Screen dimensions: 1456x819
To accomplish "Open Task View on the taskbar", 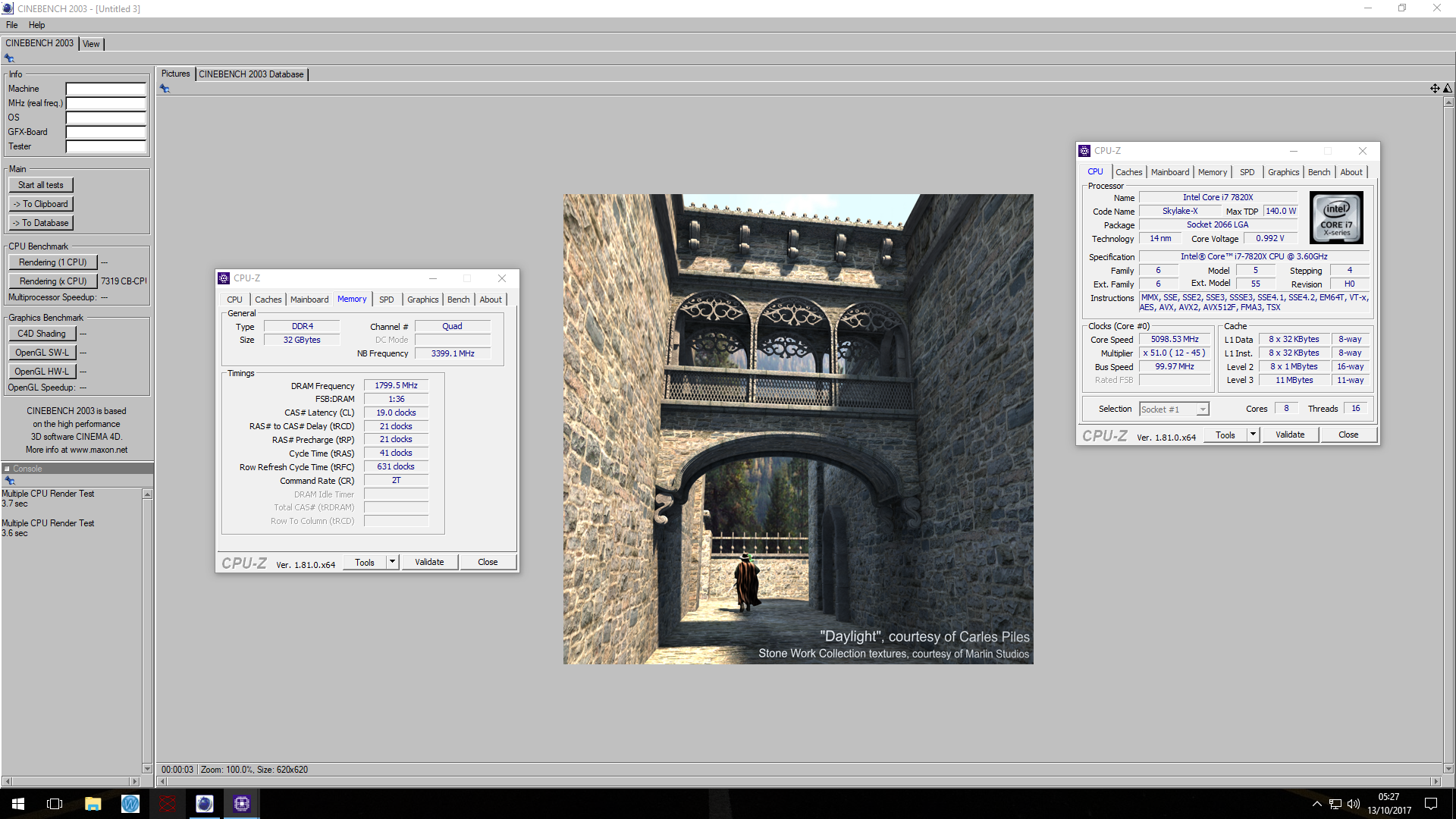I will (x=55, y=804).
